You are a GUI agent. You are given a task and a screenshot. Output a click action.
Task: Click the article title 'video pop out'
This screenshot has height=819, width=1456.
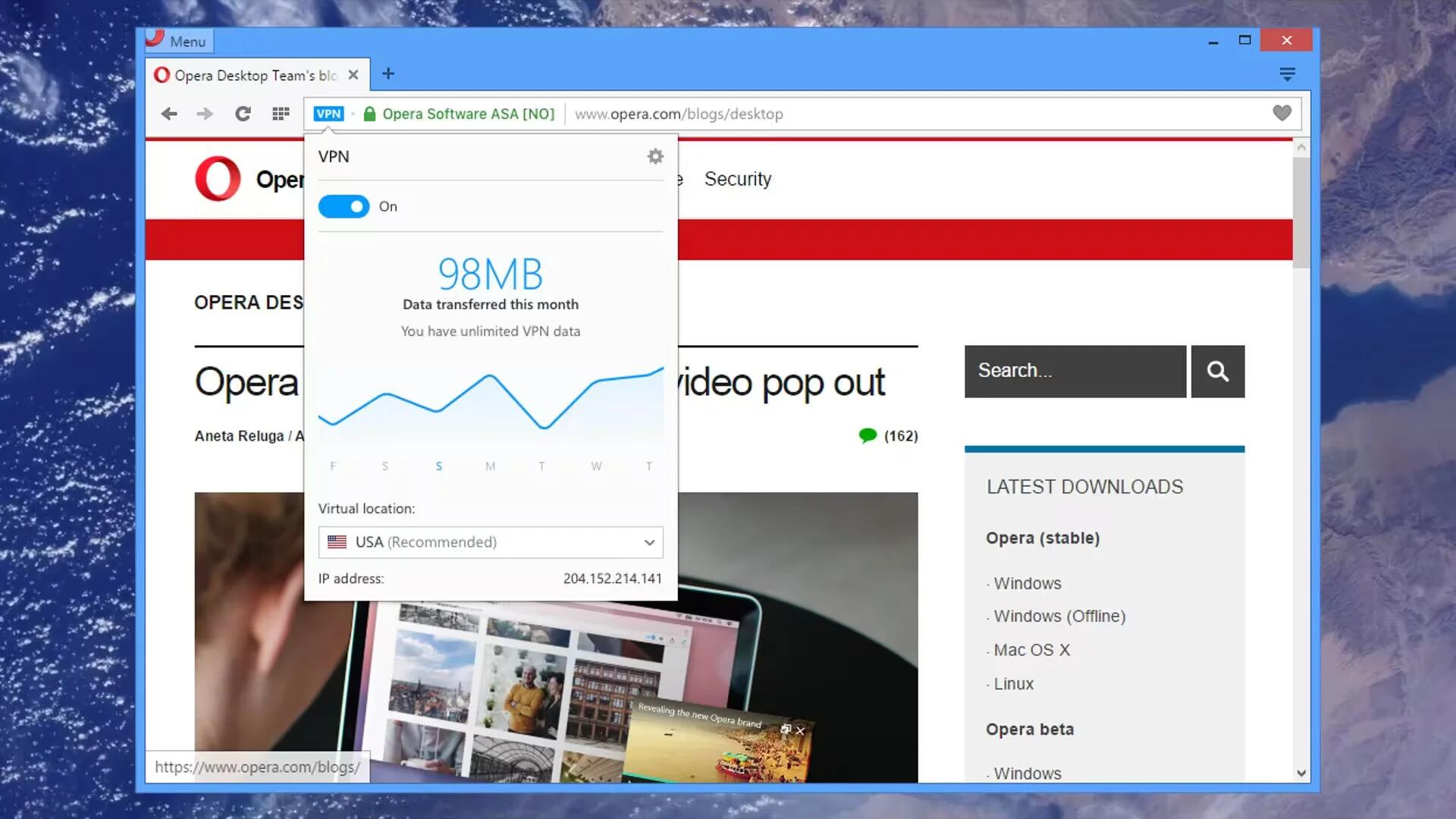(x=781, y=381)
